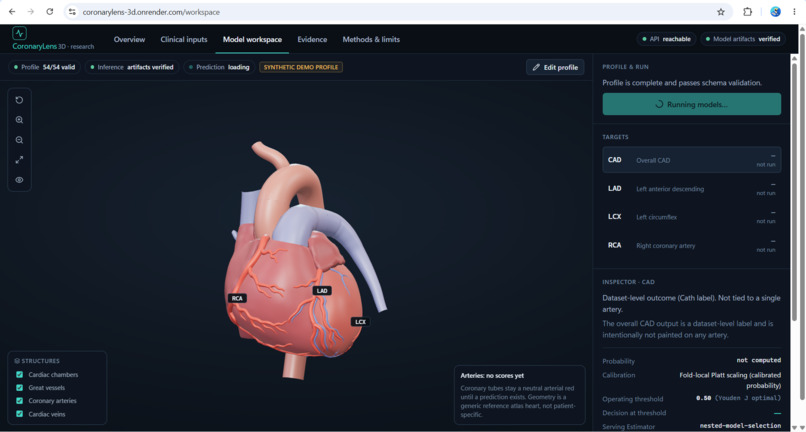Open the Clinical inputs tab

184,40
